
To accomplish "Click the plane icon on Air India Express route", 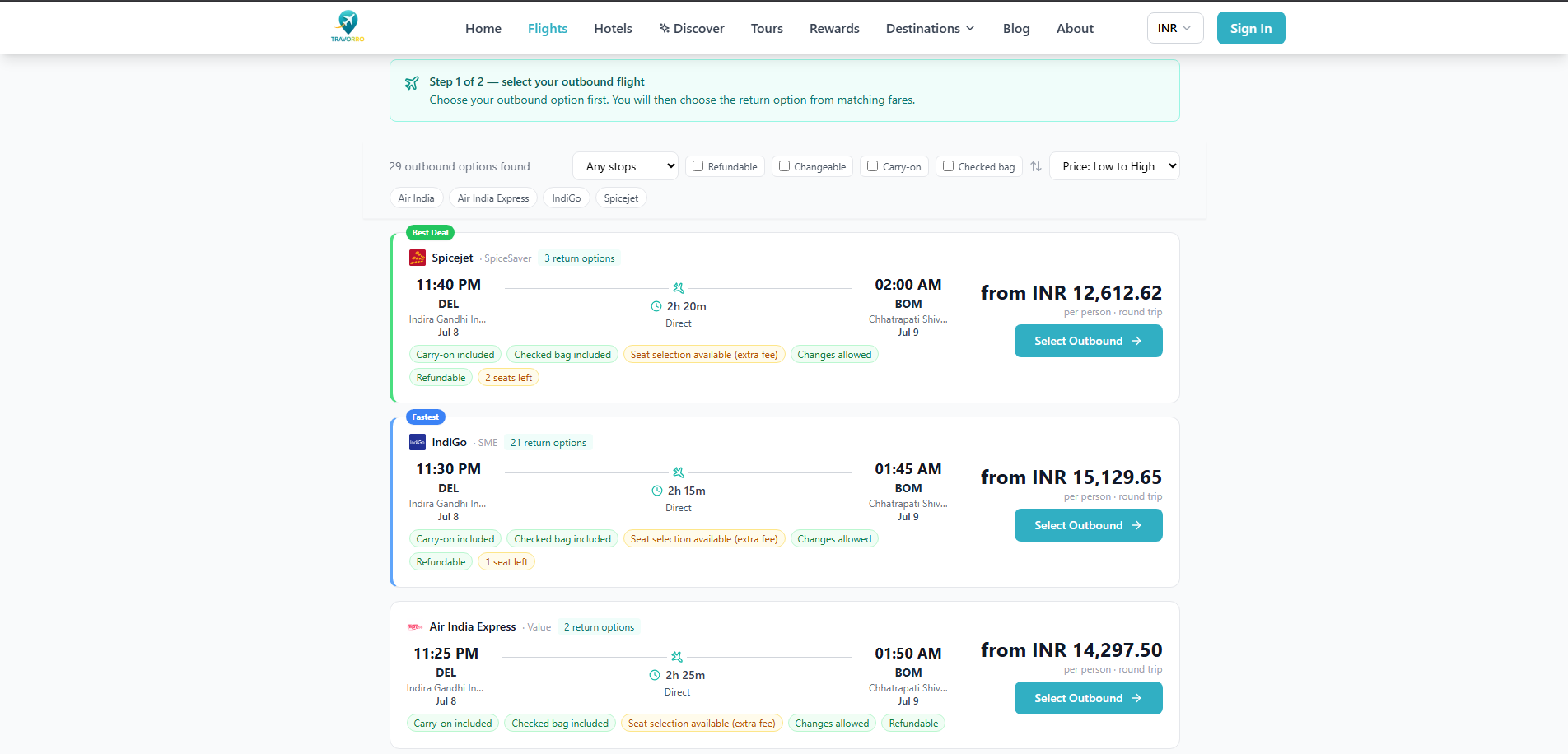I will pos(677,657).
